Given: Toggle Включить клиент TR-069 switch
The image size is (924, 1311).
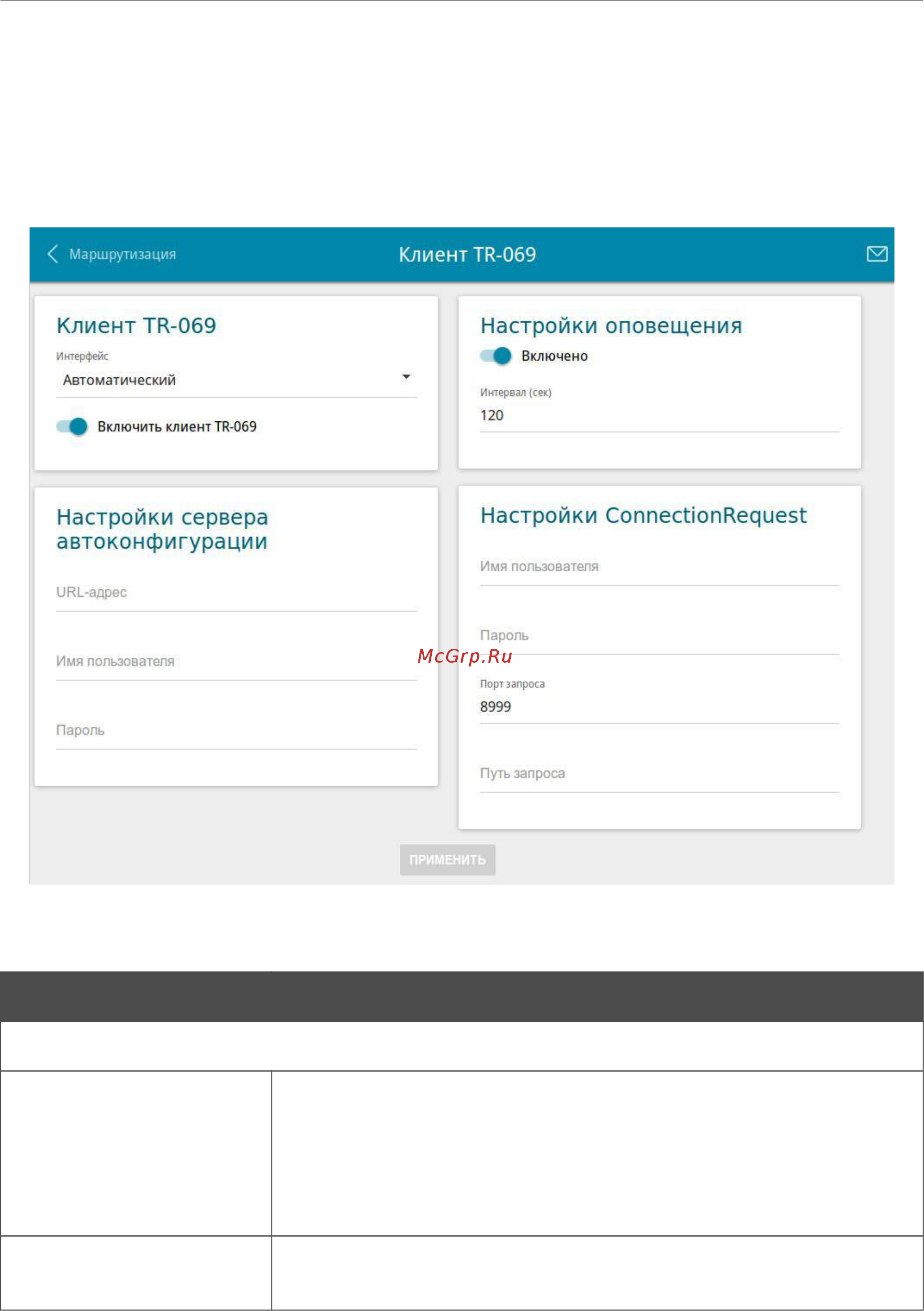Looking at the screenshot, I should [x=72, y=427].
